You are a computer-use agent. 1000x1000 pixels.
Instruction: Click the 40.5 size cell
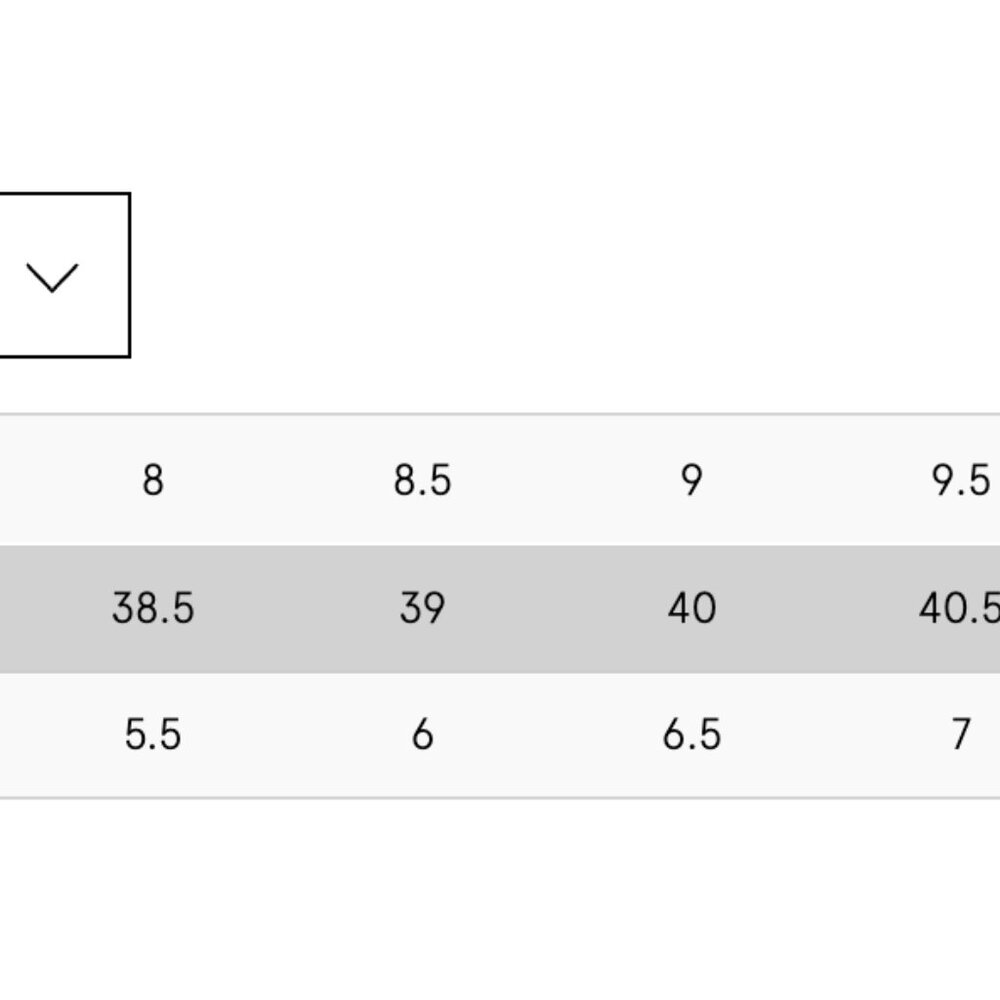point(960,608)
